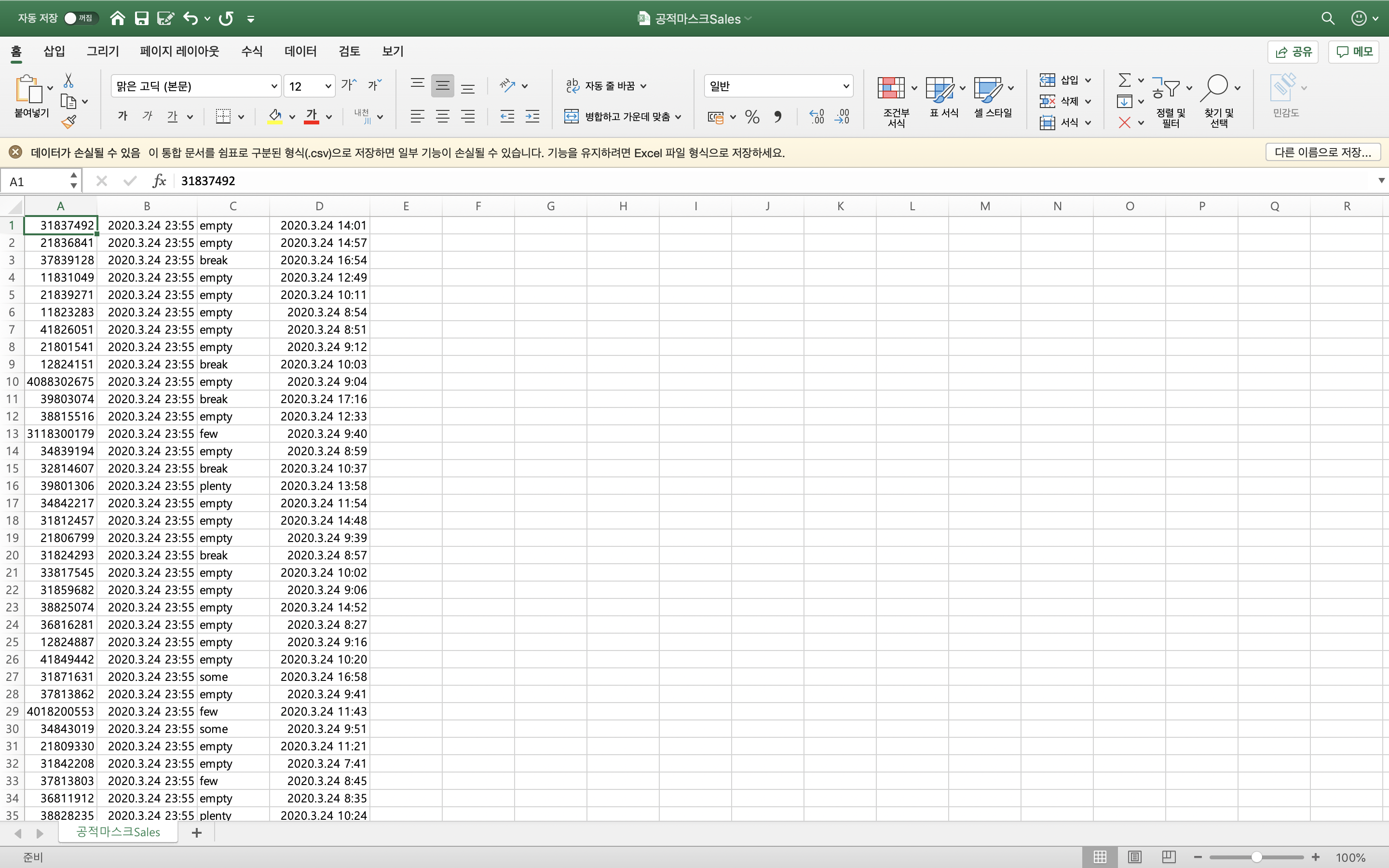Click the AutoSum sigma icon
Image resolution: width=1389 pixels, height=868 pixels.
point(1124,81)
